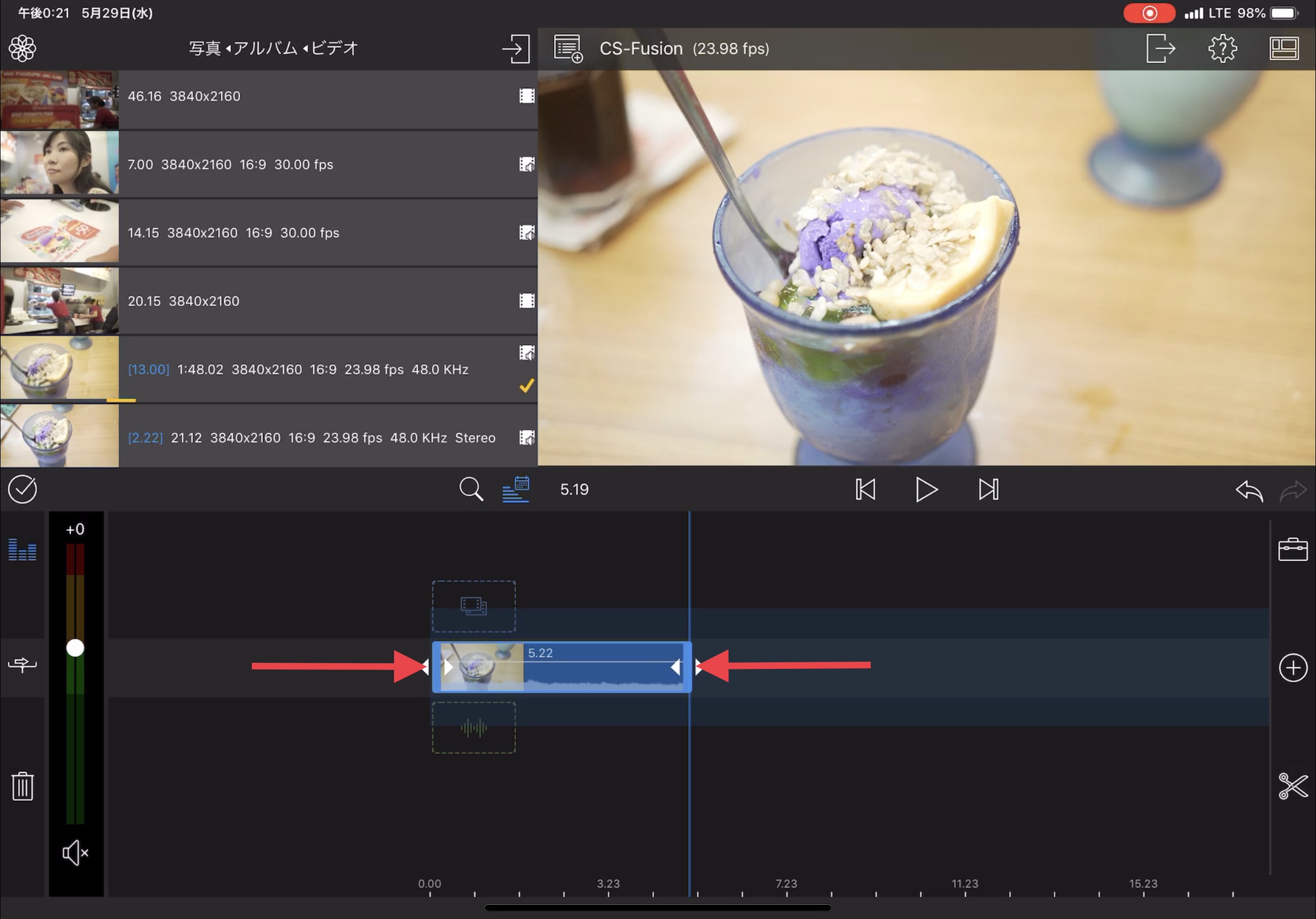Open the briefcase toolbox icon
The height and width of the screenshot is (919, 1316).
1292,549
